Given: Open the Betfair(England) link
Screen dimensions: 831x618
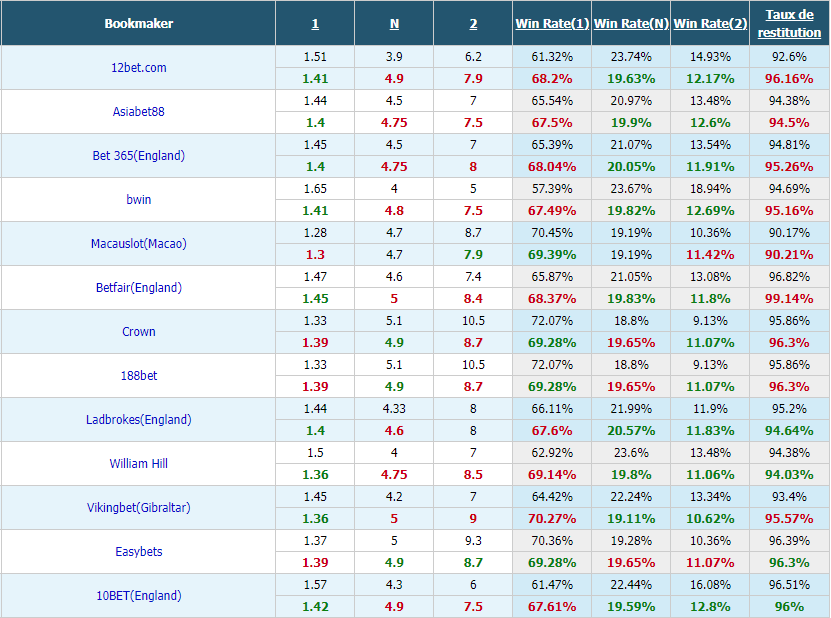Looking at the screenshot, I should pyautogui.click(x=138, y=288).
